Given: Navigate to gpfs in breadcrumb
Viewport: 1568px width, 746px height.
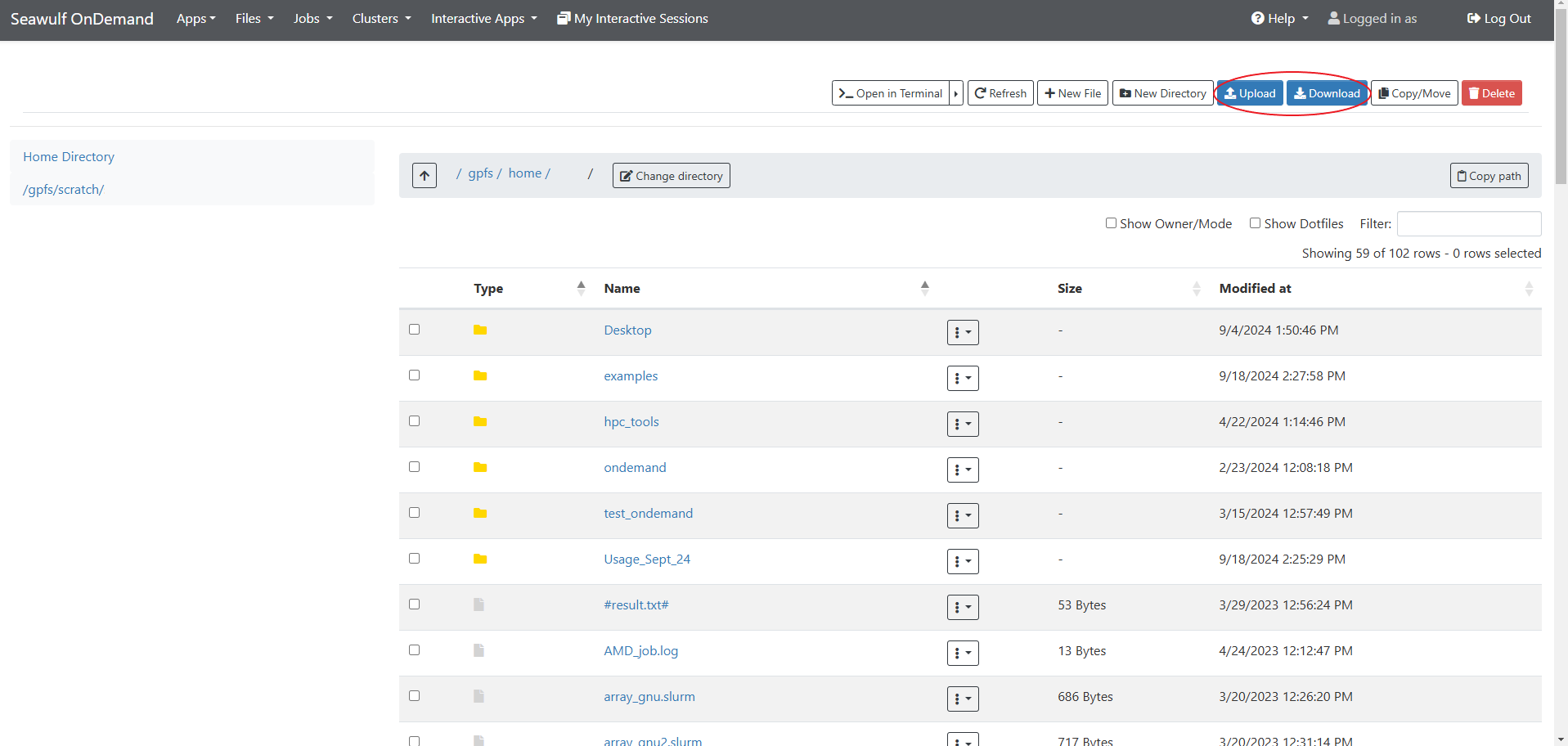Looking at the screenshot, I should click(x=480, y=173).
